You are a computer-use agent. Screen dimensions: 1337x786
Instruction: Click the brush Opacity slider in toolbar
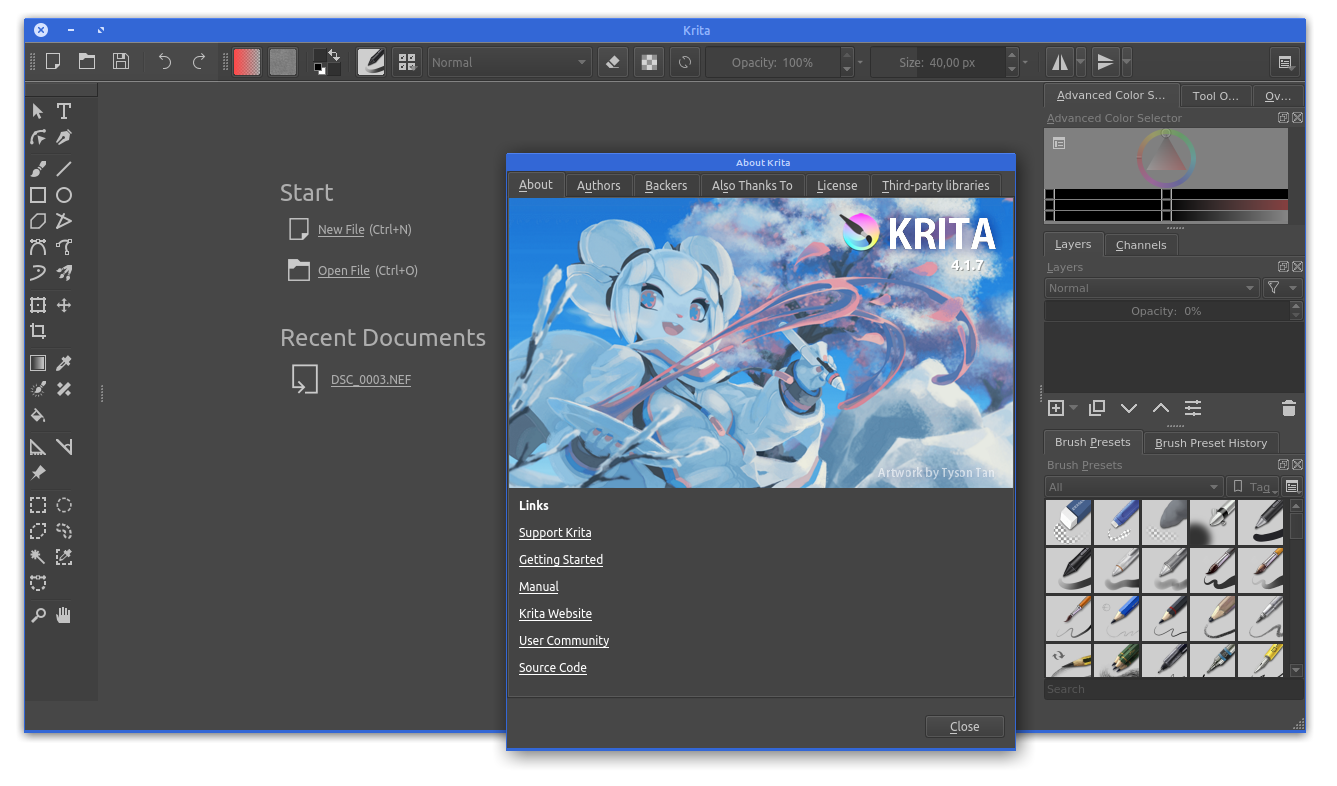pos(773,62)
